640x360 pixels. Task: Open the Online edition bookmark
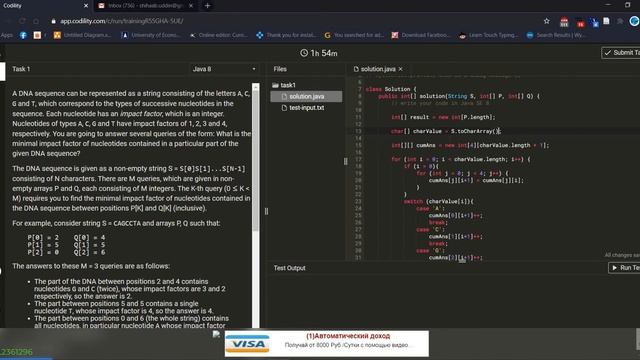(x=219, y=36)
